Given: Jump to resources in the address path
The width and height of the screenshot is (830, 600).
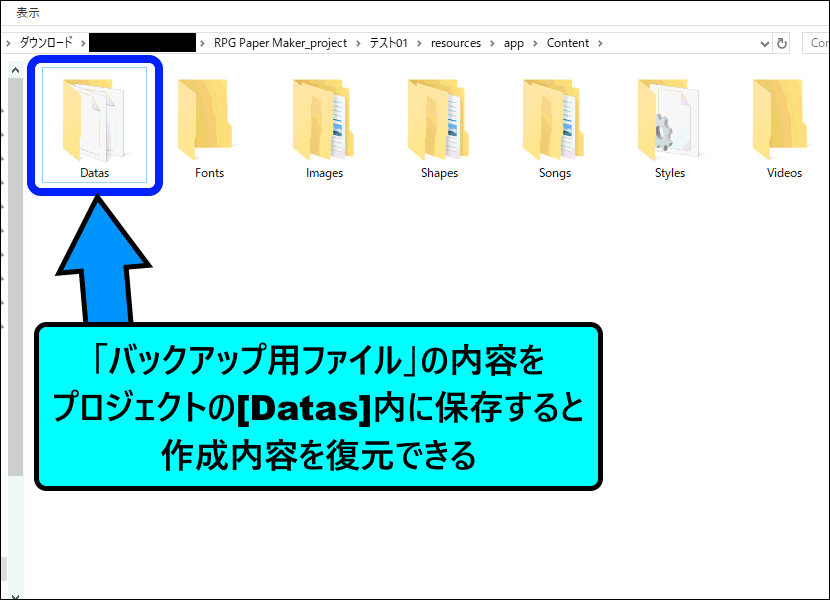Looking at the screenshot, I should tap(455, 43).
